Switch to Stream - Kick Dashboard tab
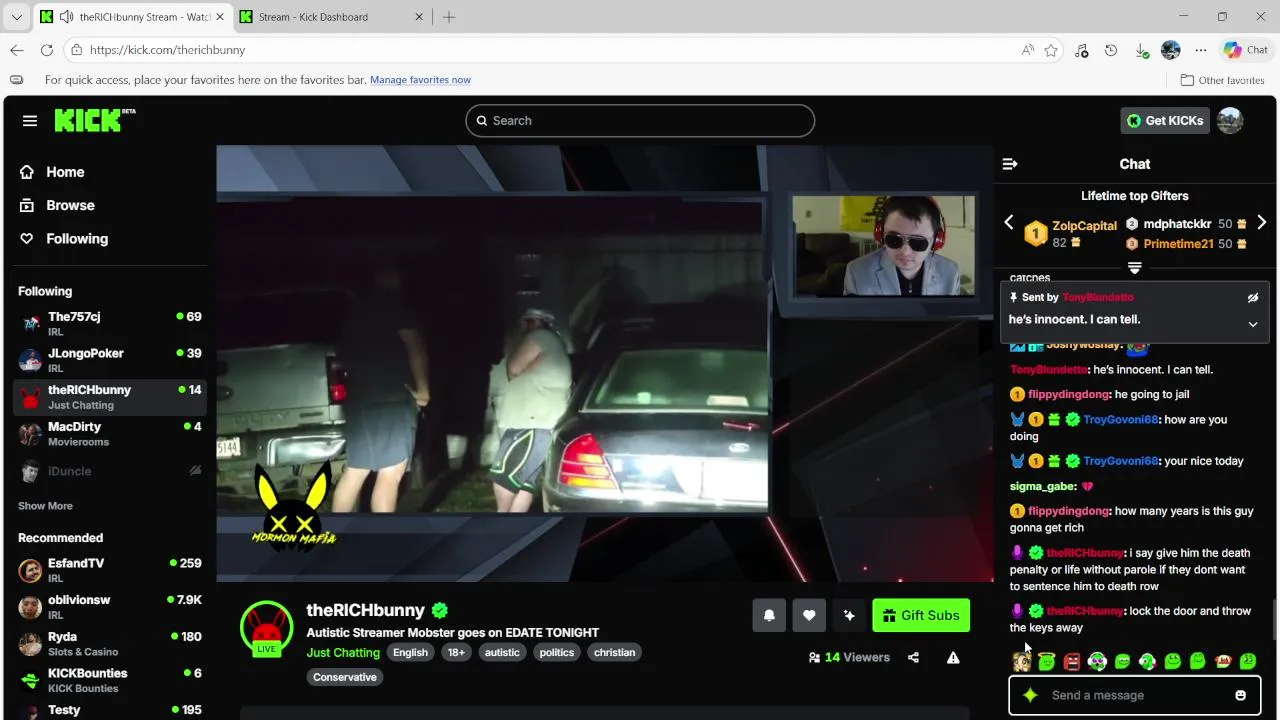 coord(332,17)
